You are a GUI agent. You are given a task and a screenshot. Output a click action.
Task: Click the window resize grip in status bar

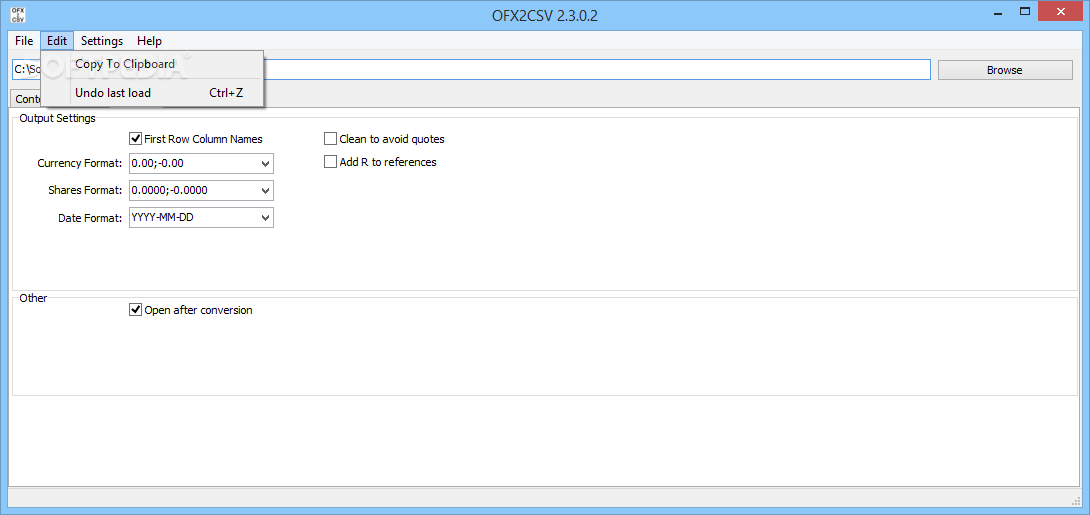coord(1077,501)
